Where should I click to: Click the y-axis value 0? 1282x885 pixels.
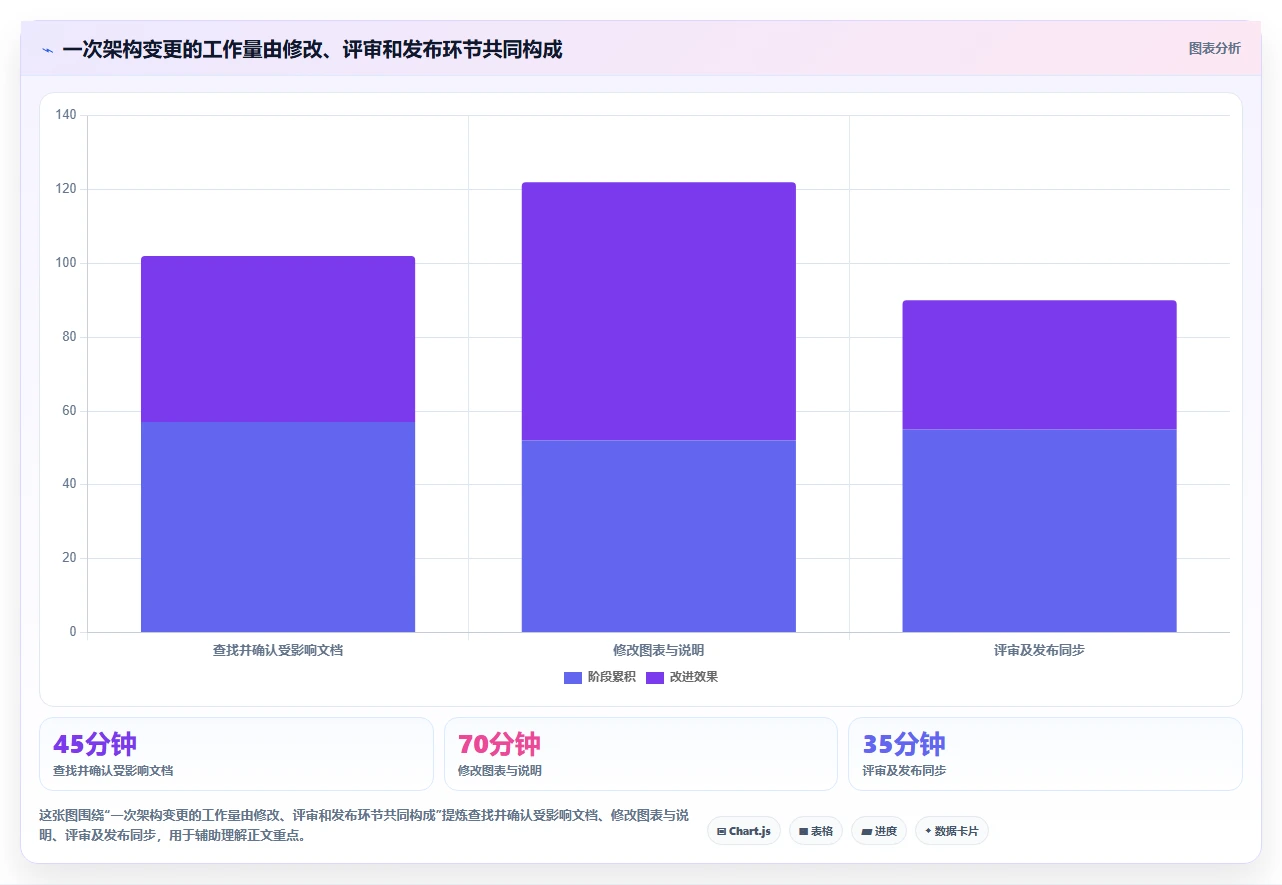point(73,632)
